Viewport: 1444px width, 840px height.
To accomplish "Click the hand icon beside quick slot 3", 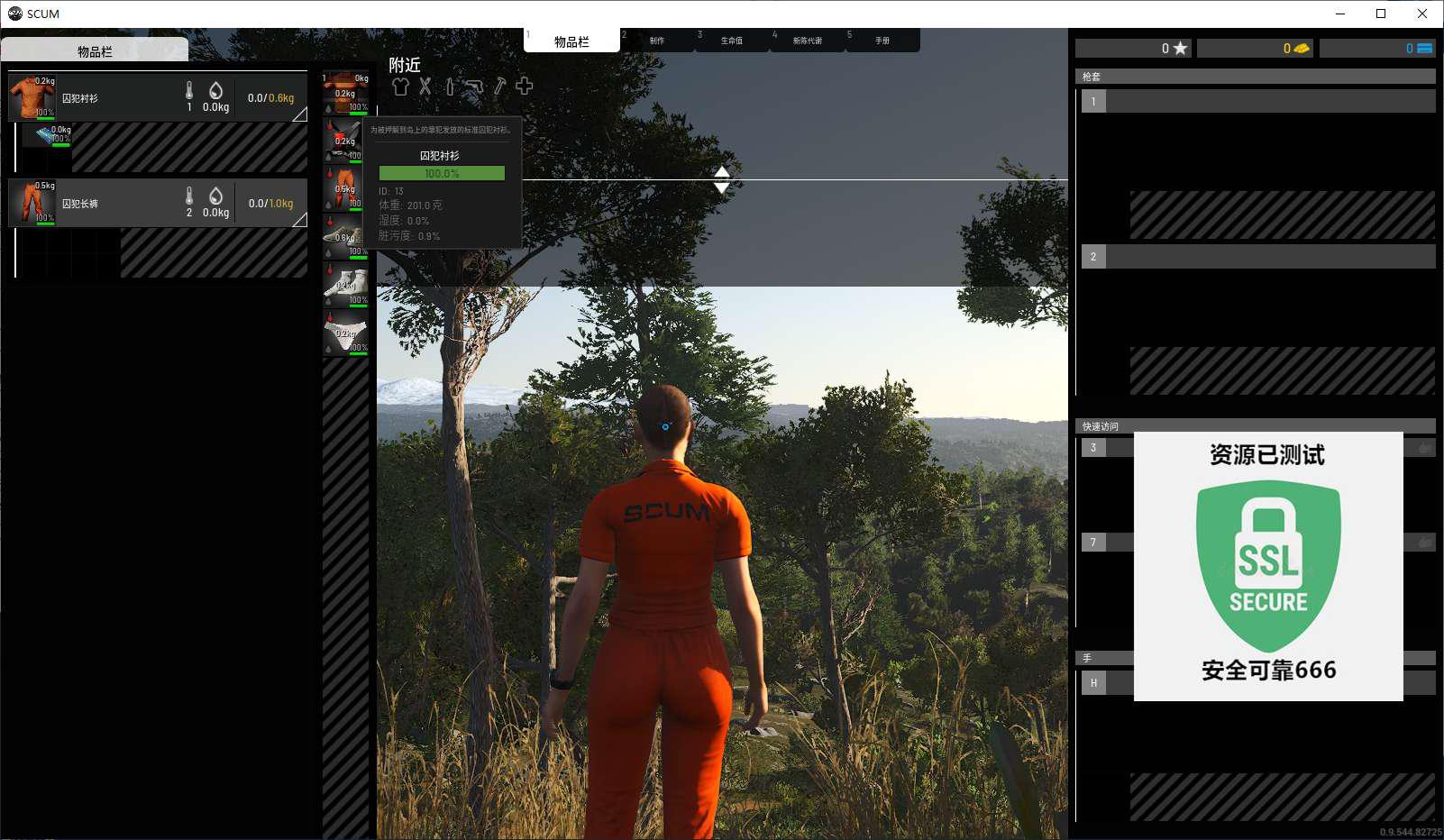I will tap(1425, 447).
